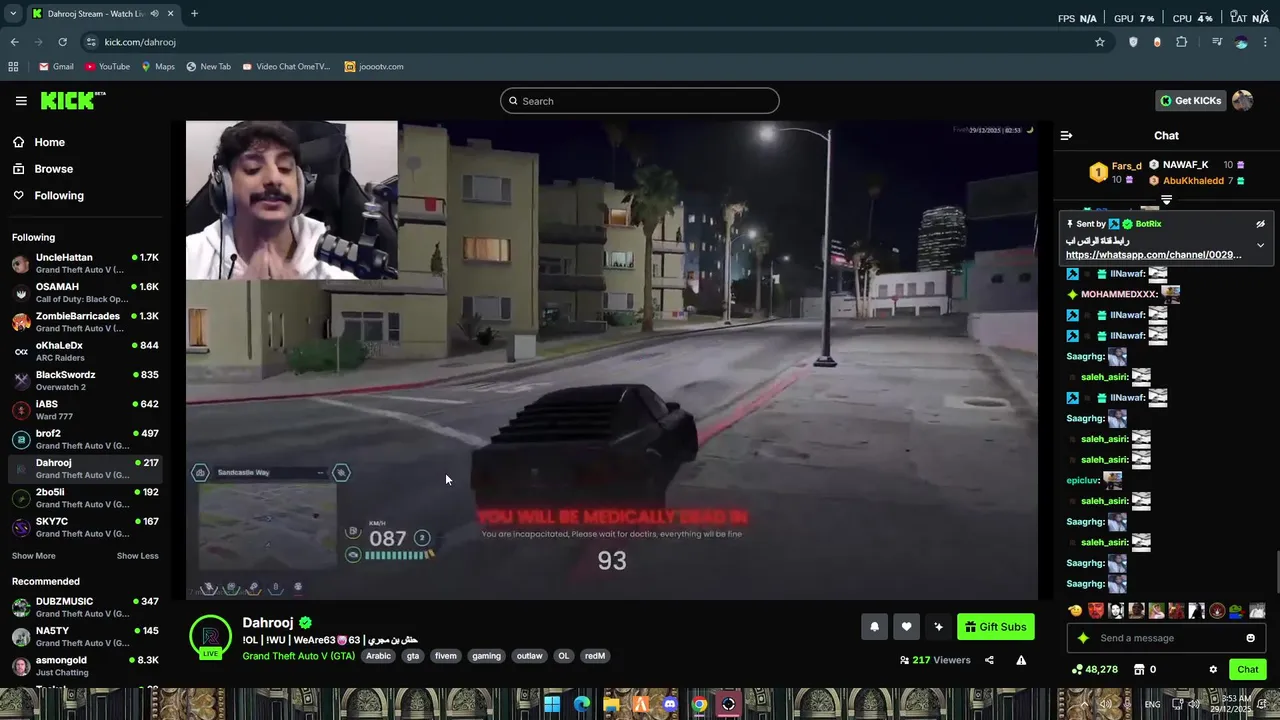
Task: Open jooootv.com bookmark
Action: point(374,67)
